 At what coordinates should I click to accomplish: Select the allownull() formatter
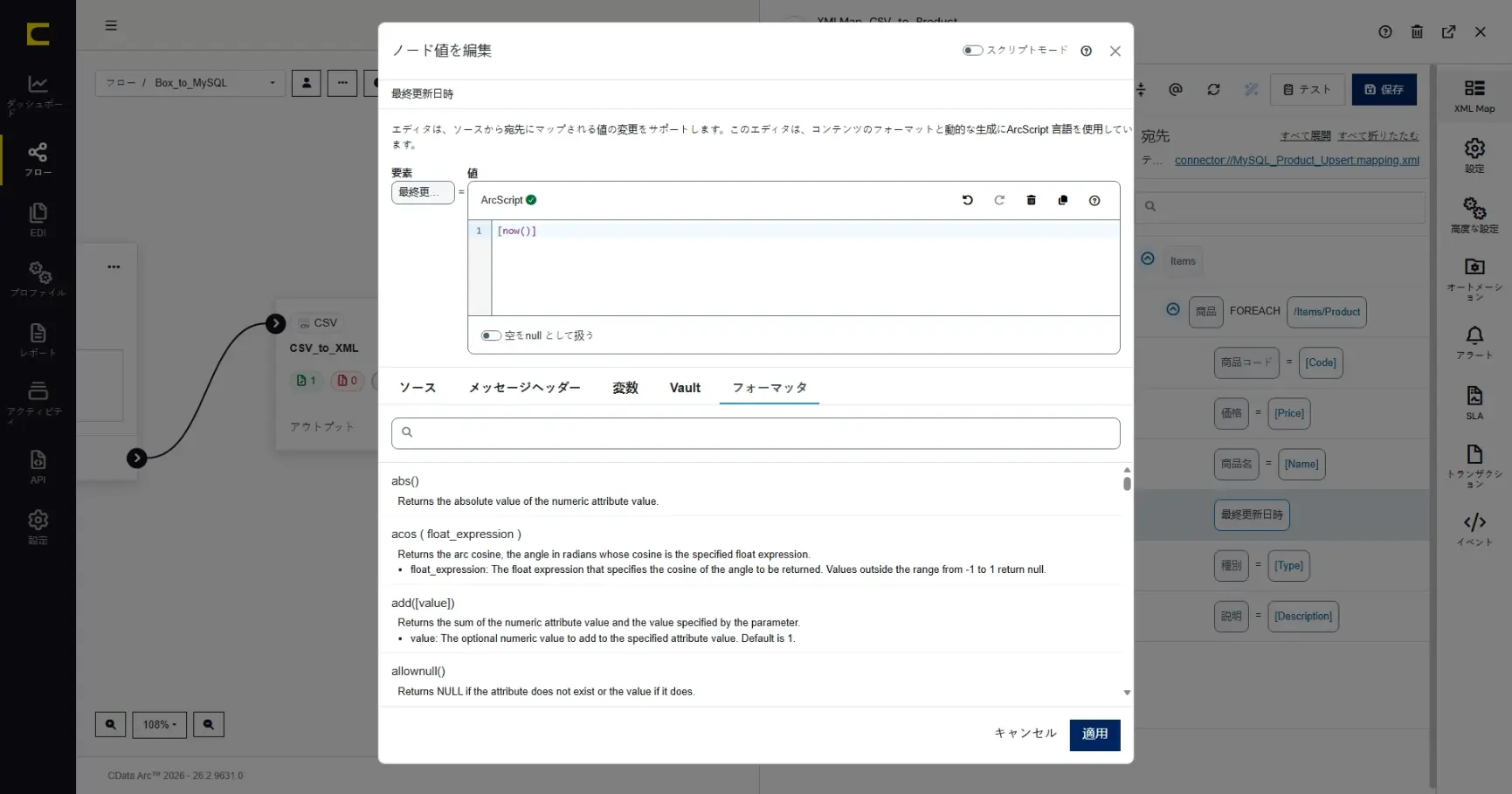[418, 672]
